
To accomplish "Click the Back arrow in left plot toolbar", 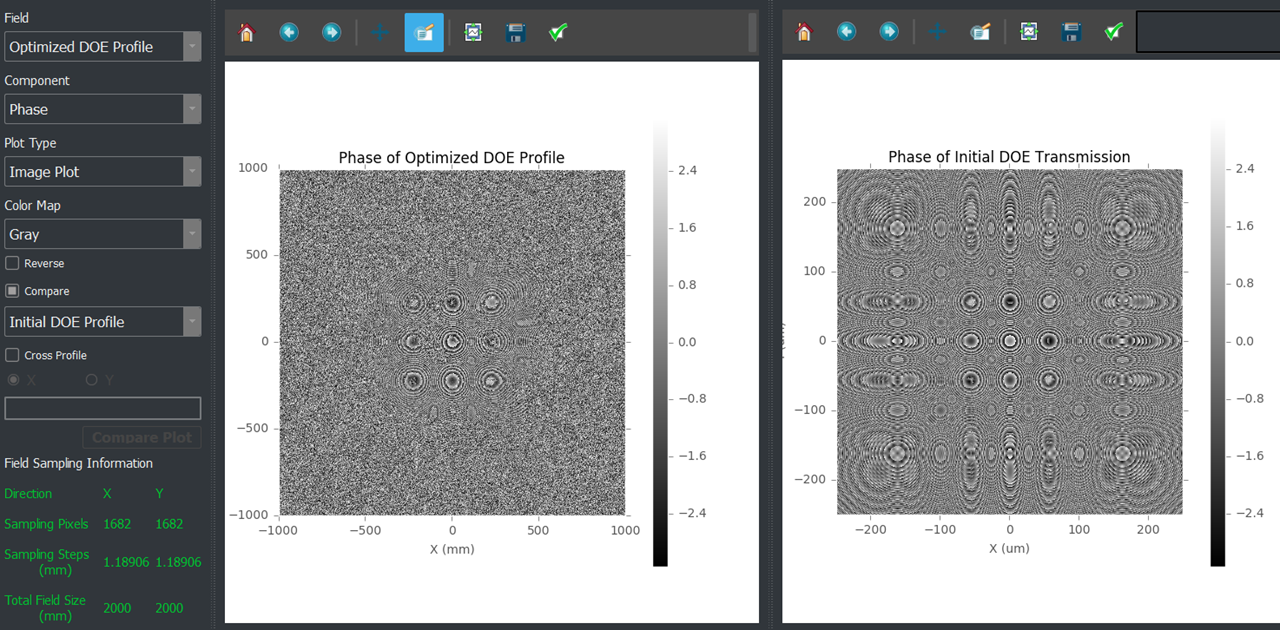I will (289, 32).
